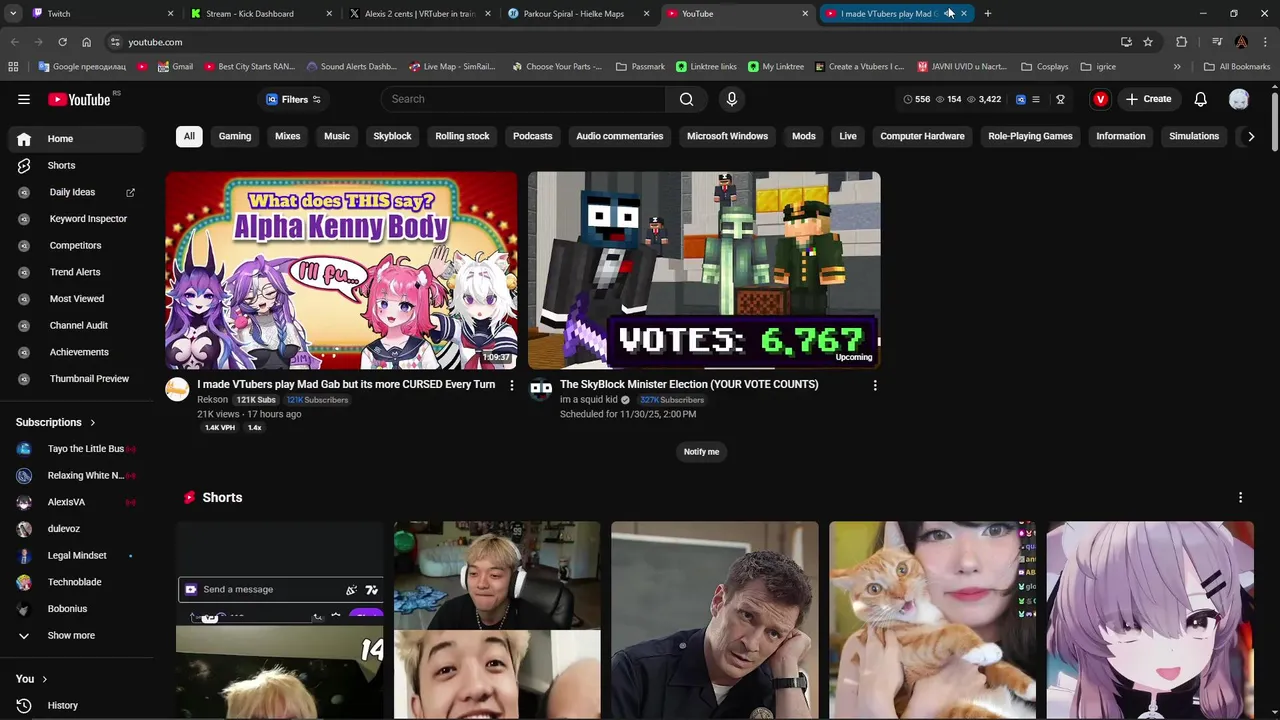Open Most Viewed in sidebar

[x=78, y=299]
